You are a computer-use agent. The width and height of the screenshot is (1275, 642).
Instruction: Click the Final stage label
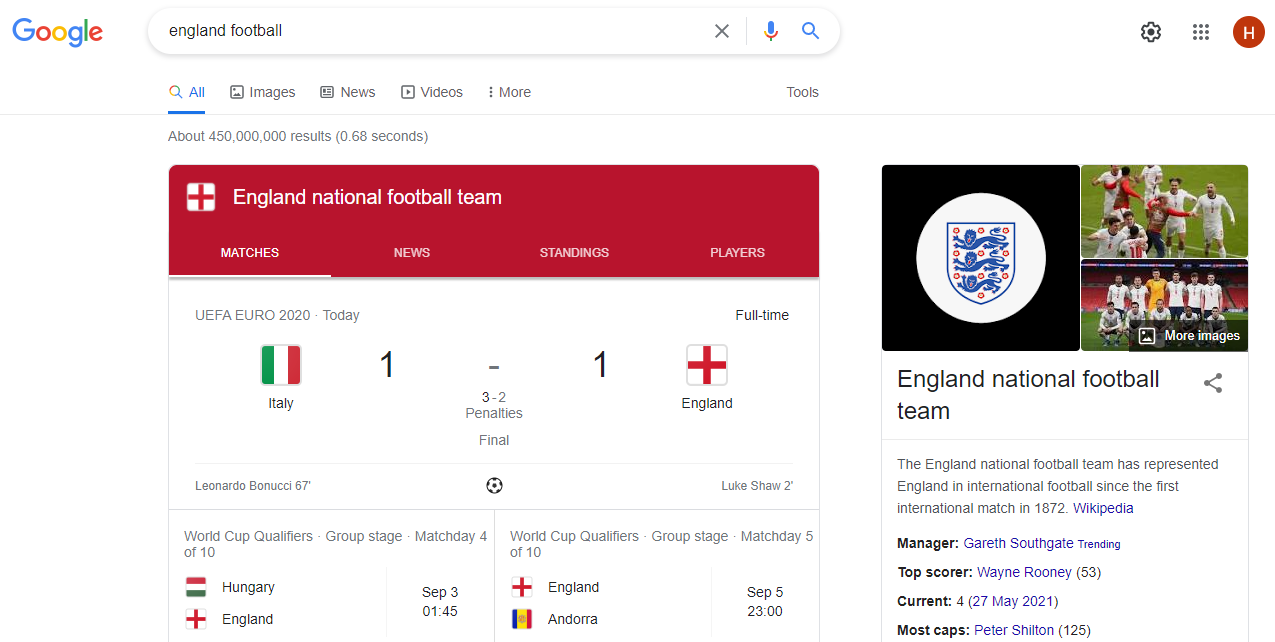tap(494, 440)
